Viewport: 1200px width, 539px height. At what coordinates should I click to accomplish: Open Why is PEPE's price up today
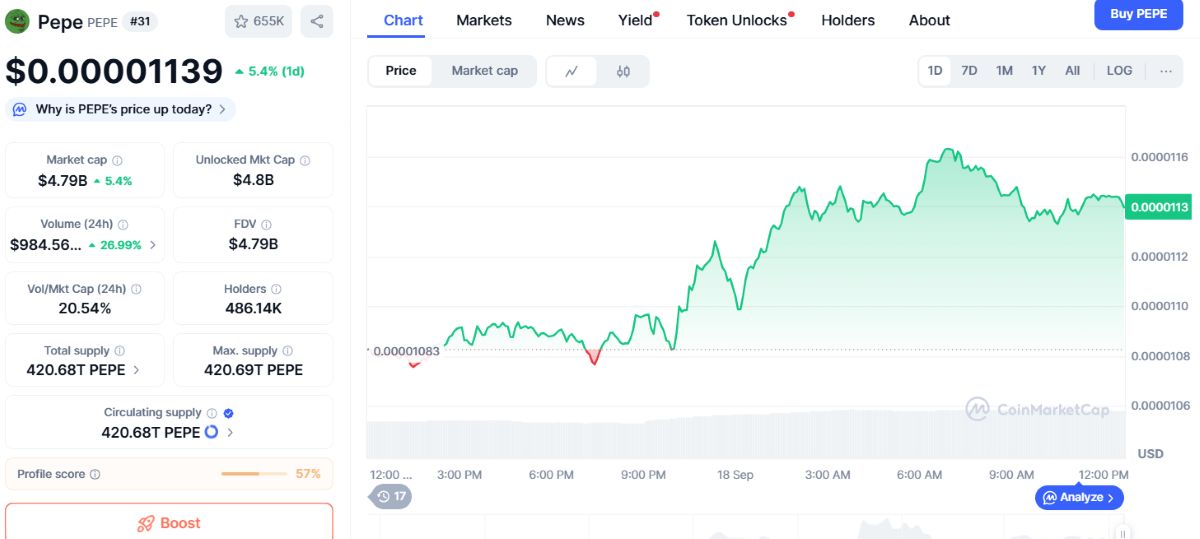click(x=121, y=109)
